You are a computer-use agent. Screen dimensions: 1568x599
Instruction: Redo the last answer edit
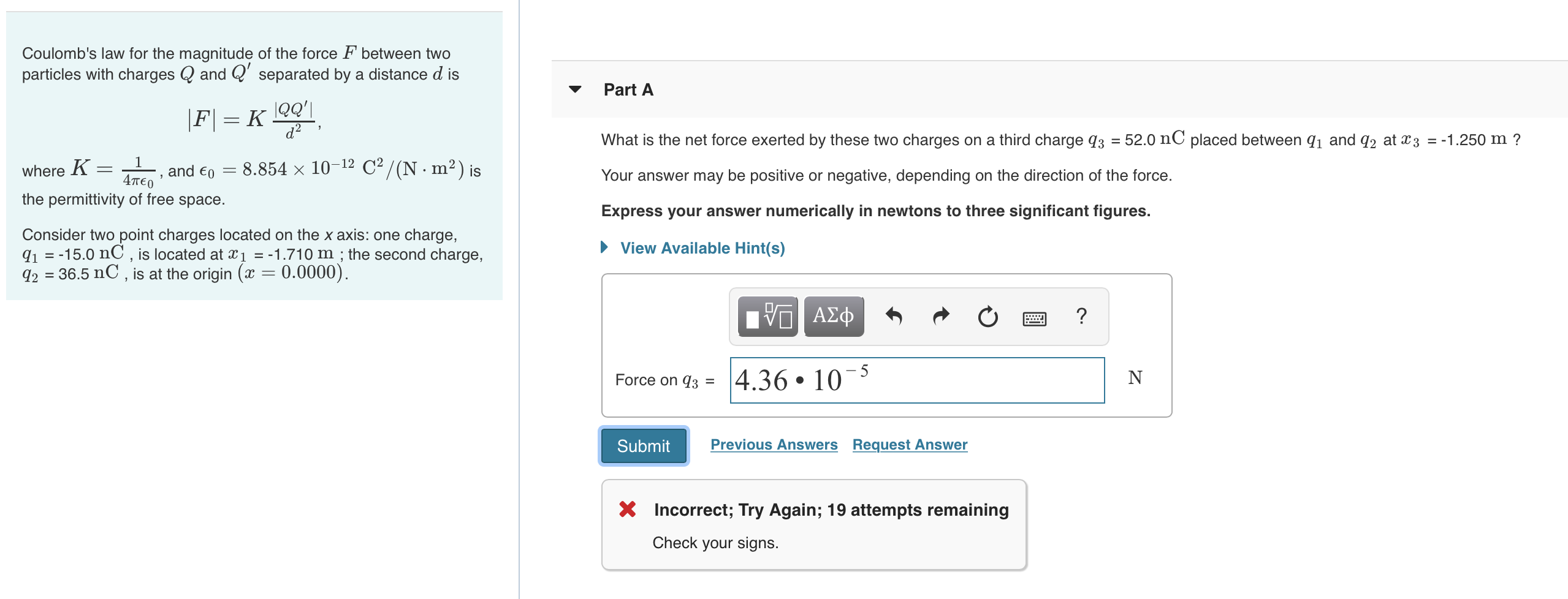pos(940,316)
